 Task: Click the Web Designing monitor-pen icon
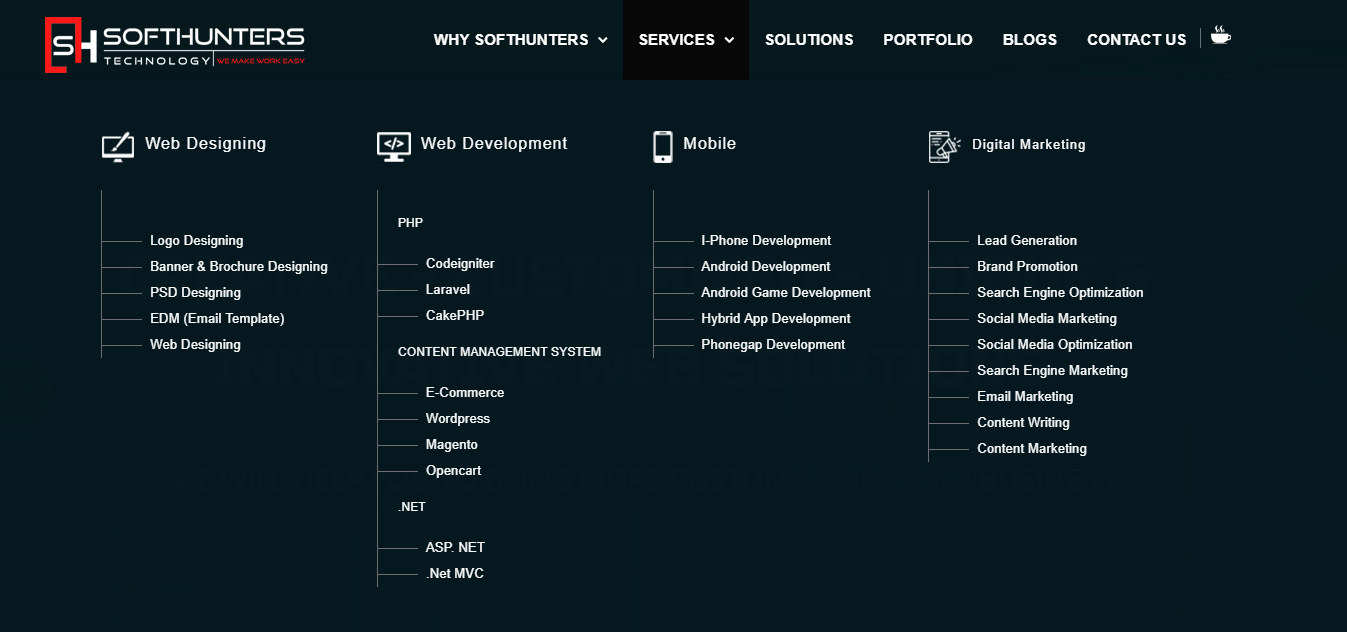[118, 146]
